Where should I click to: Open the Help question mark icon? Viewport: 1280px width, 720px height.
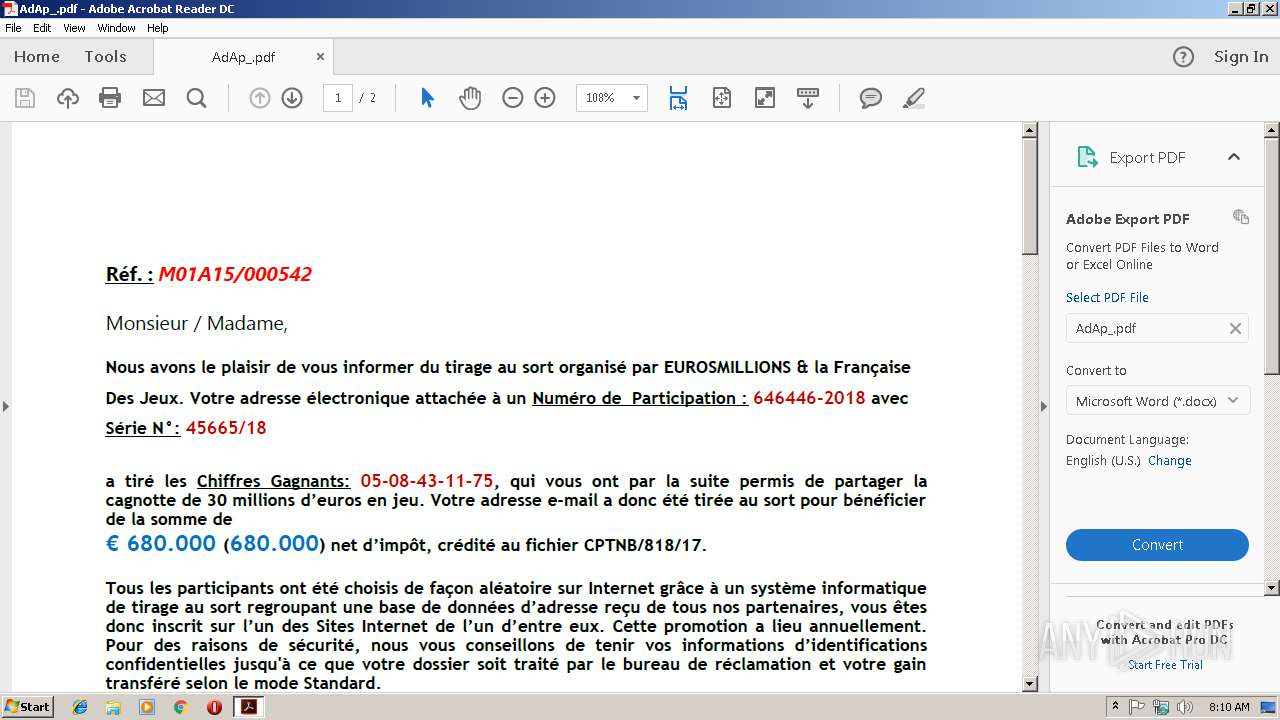[1183, 57]
